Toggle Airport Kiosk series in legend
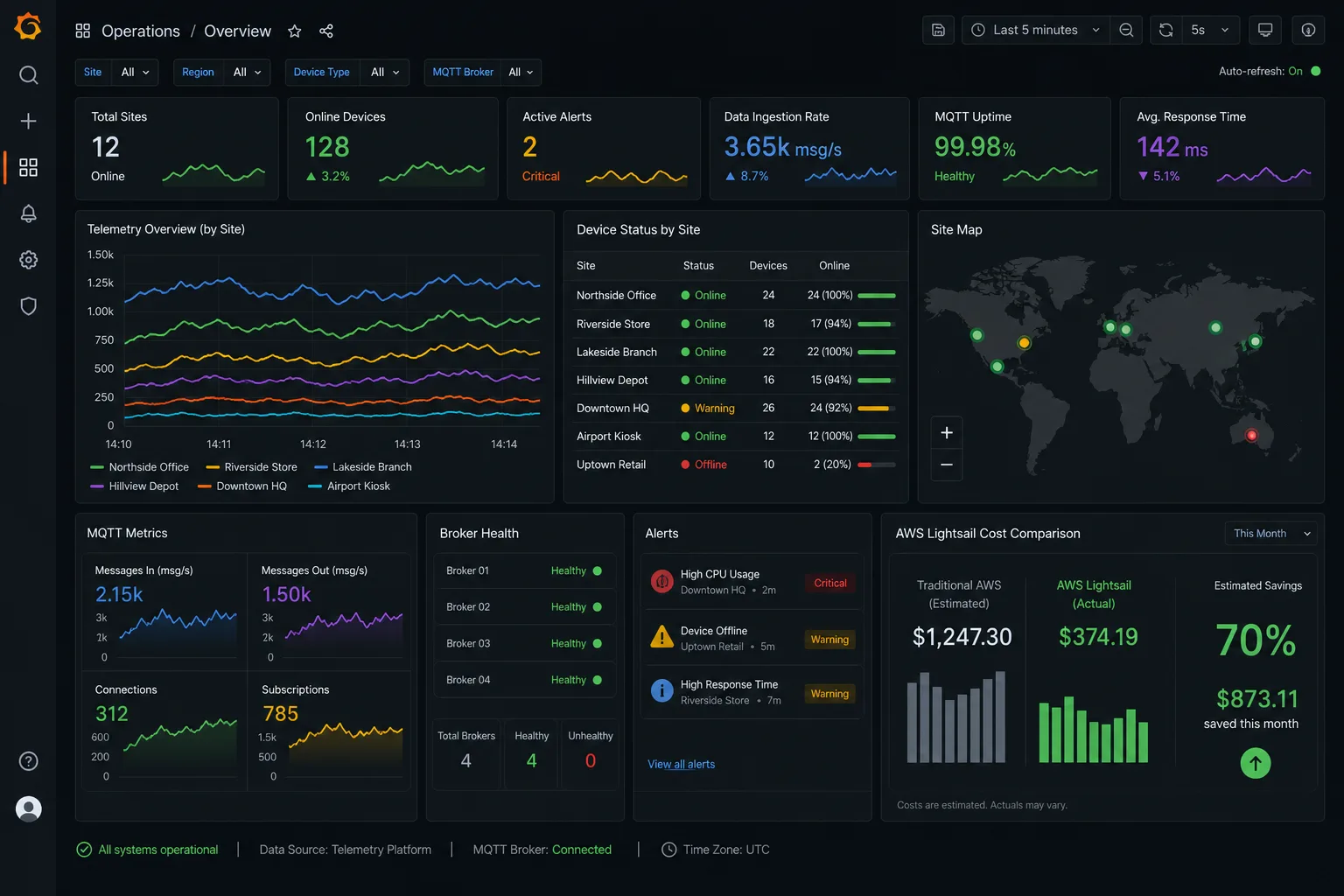Image resolution: width=1344 pixels, height=896 pixels. point(349,486)
